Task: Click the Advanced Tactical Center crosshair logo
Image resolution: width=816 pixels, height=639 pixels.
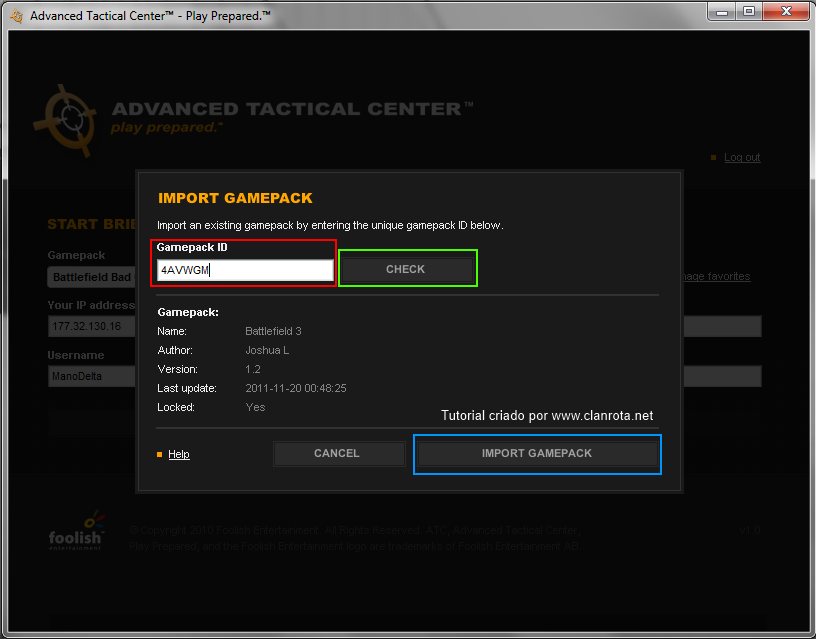Action: (66, 120)
